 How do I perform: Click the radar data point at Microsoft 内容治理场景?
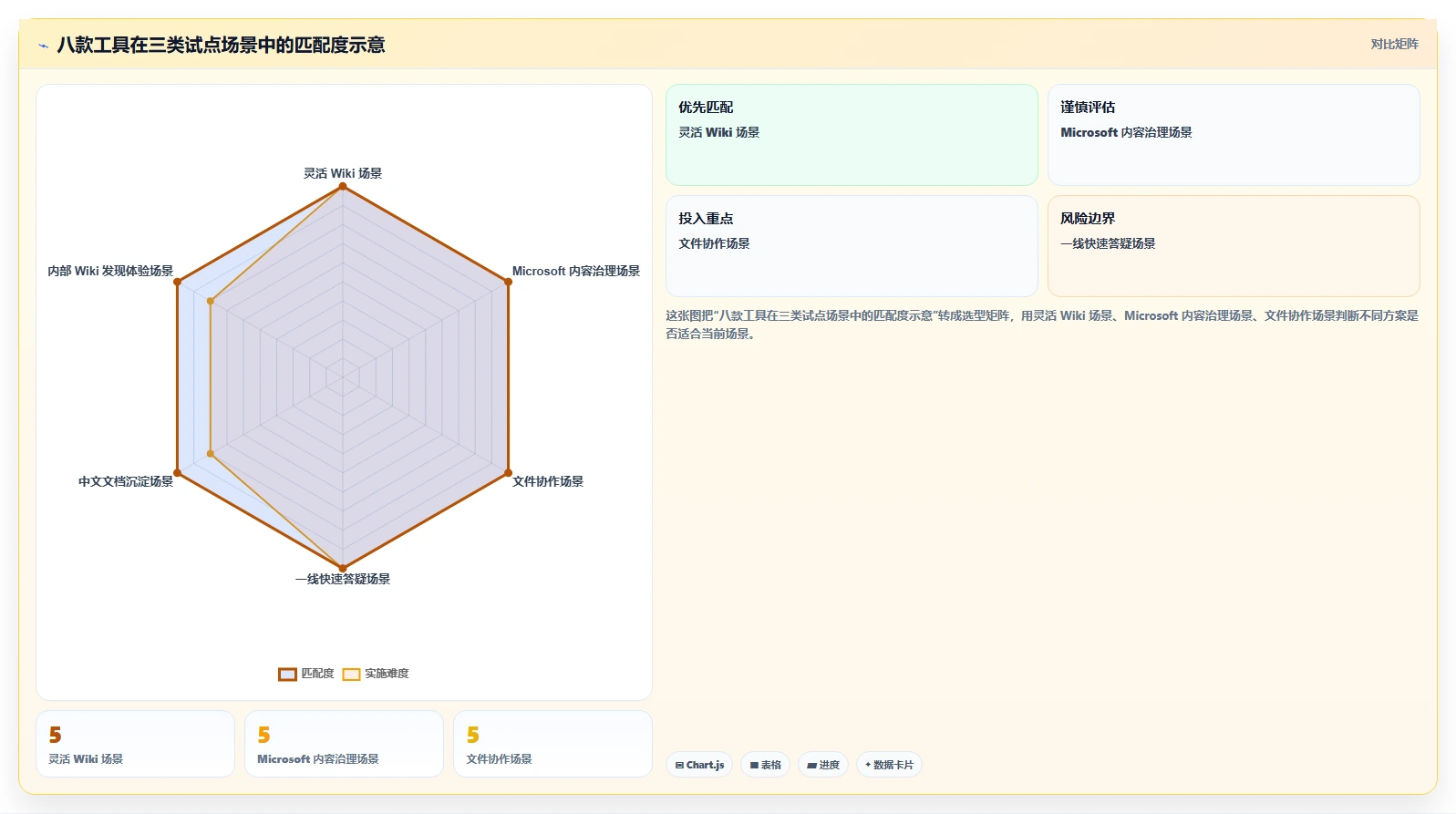pyautogui.click(x=509, y=282)
